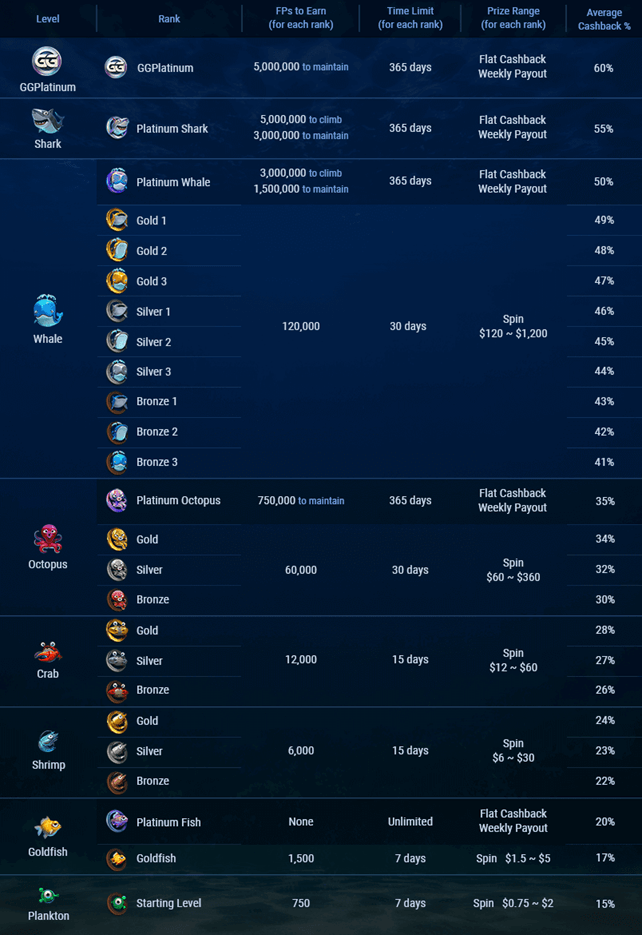Image resolution: width=642 pixels, height=935 pixels.
Task: Click the Shark level icon
Action: coord(47,122)
